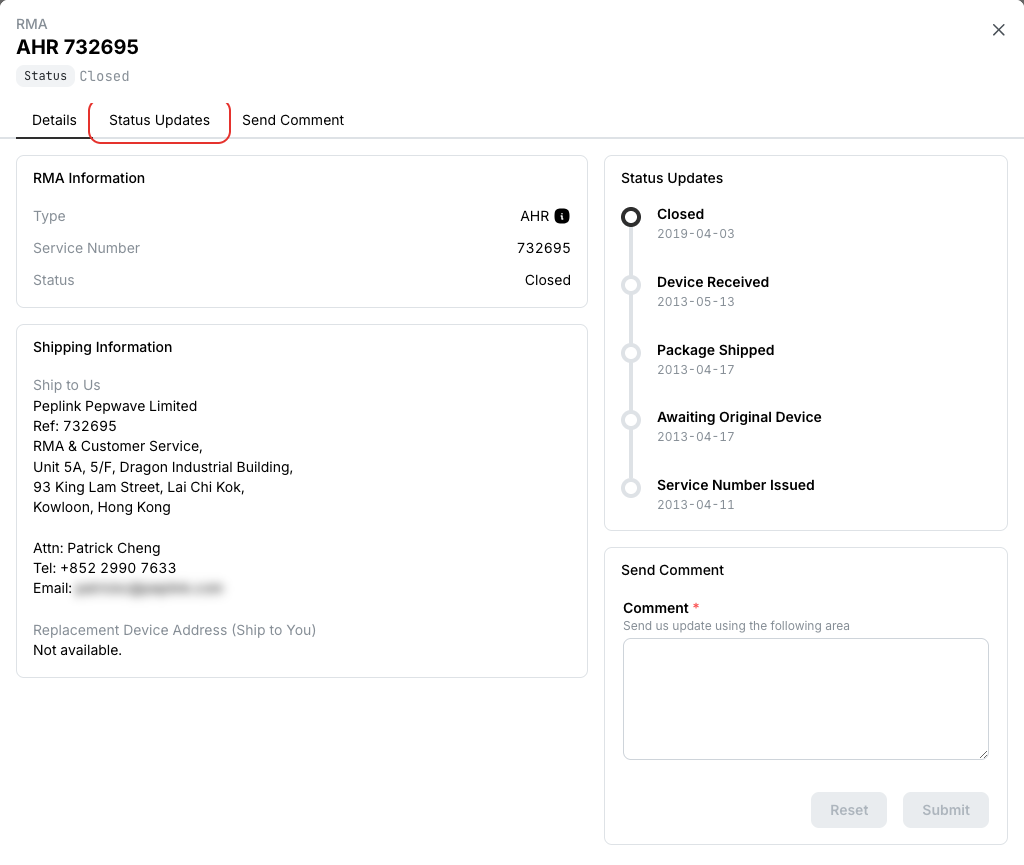This screenshot has height=865, width=1024.
Task: Click the 'Tel: +852 2990 7633' line
Action: click(104, 568)
